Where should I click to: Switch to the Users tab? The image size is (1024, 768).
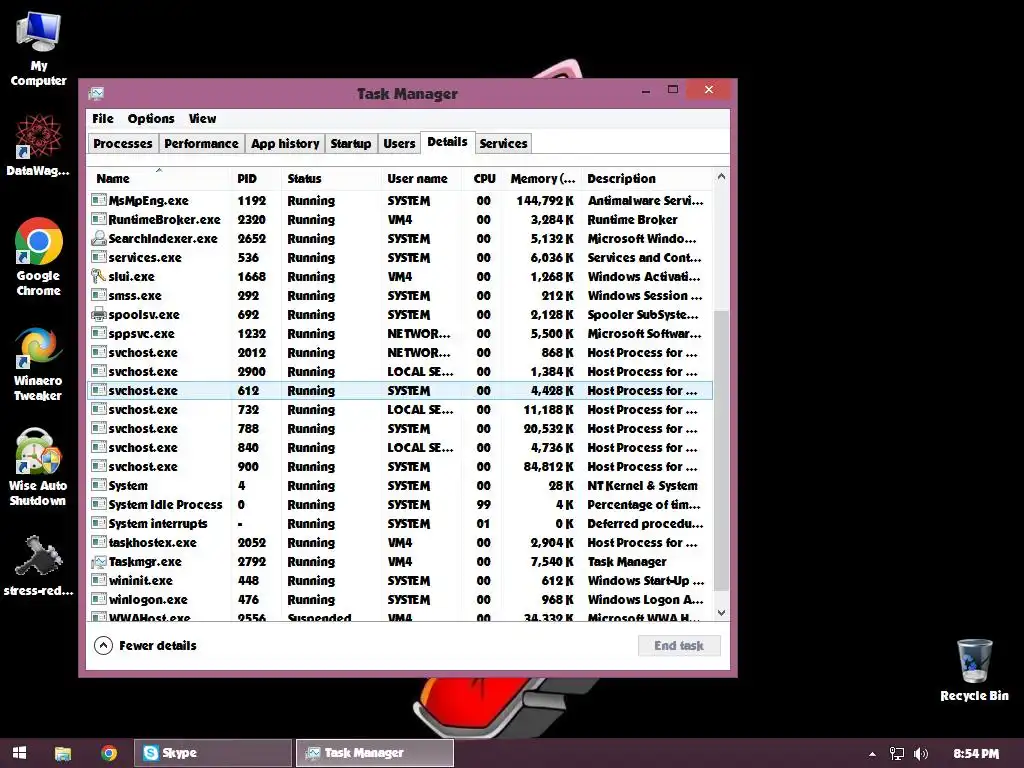pos(399,143)
